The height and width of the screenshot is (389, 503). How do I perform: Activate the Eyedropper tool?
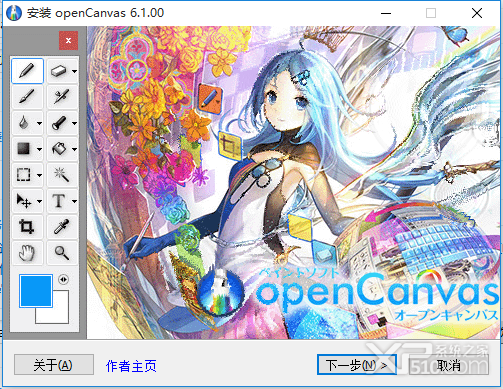click(x=62, y=227)
